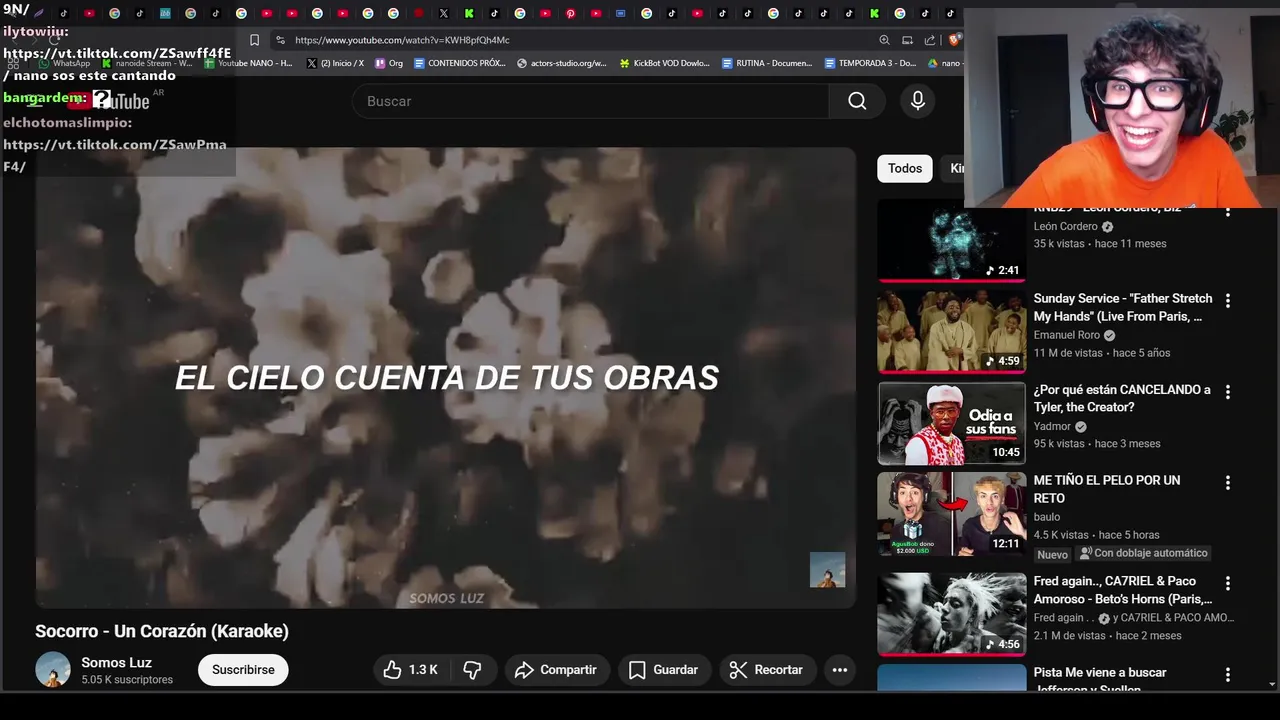The width and height of the screenshot is (1280, 720).
Task: Open nanoide Stream bookmark
Action: click(147, 63)
